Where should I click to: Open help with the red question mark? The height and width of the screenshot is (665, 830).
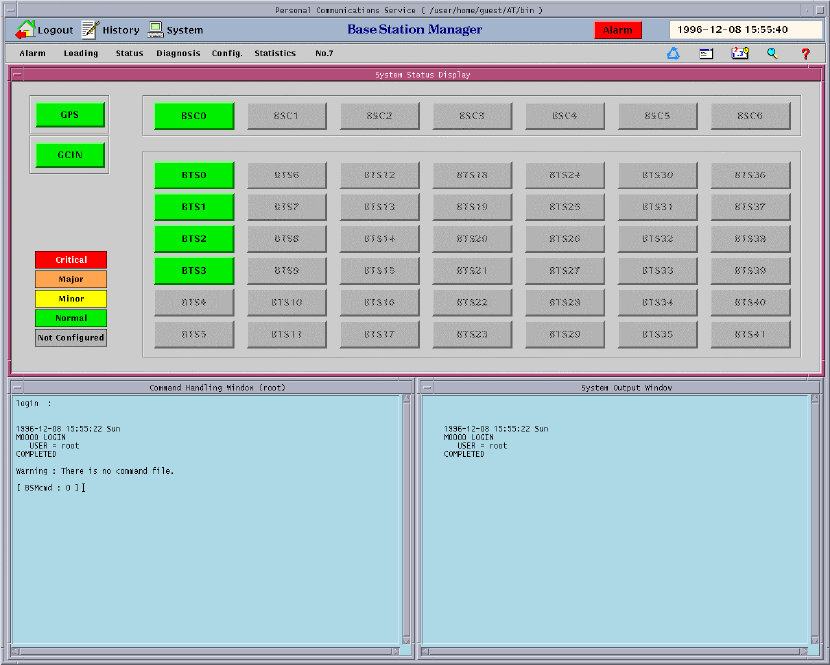coord(805,53)
